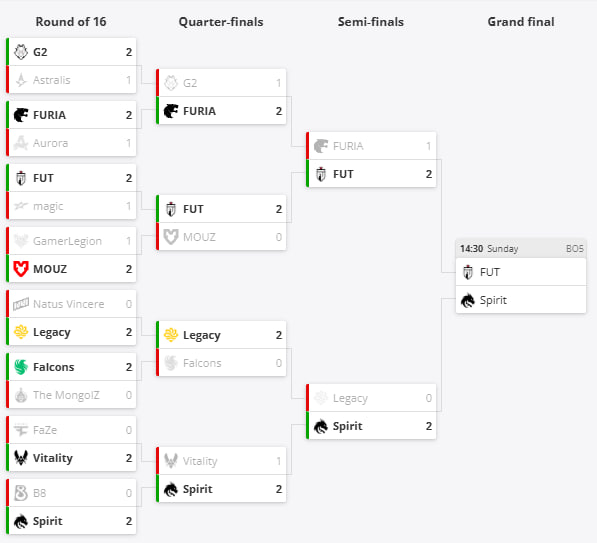Open the 14:30 Sunday grand final match header
Viewport: 597px width, 543px height.
521,249
